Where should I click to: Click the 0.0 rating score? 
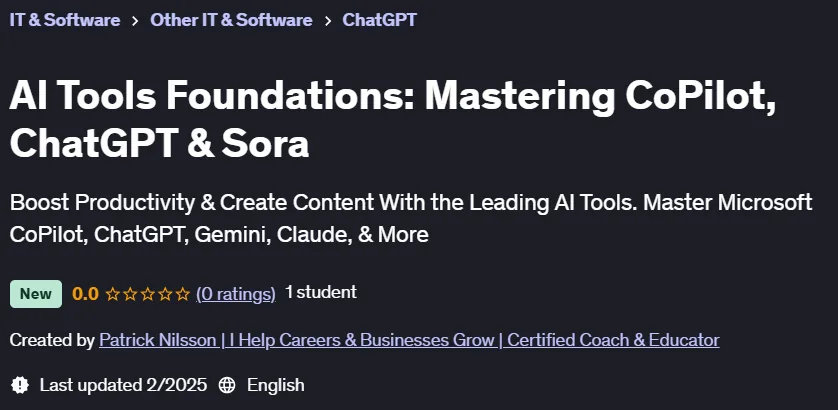point(86,294)
